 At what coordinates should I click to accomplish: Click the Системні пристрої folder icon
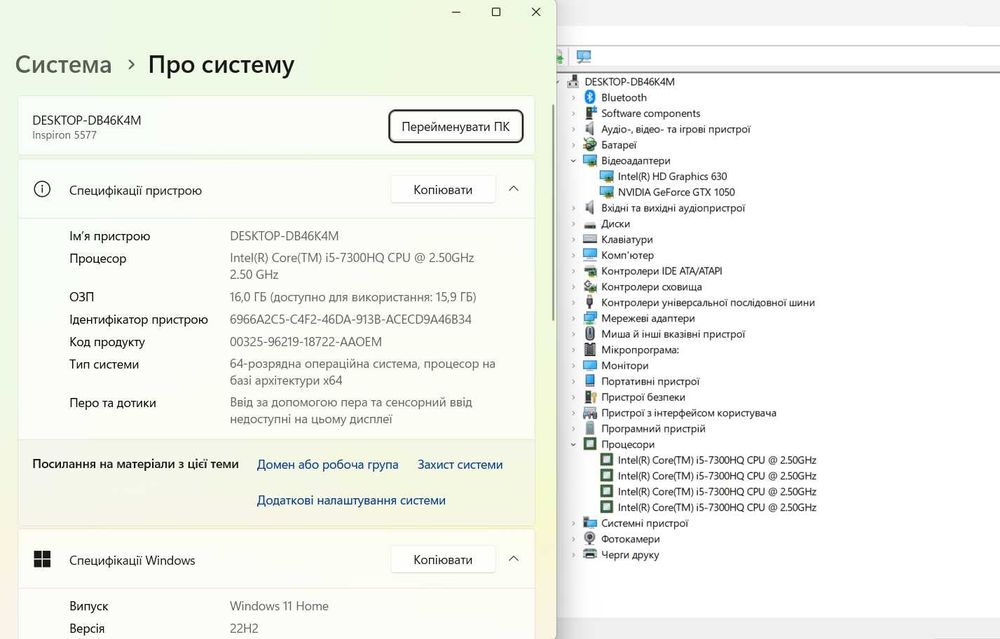[590, 523]
